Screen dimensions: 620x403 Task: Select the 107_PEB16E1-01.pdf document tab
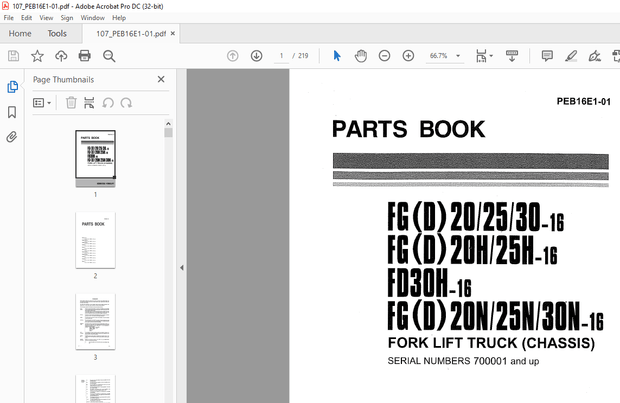[131, 34]
